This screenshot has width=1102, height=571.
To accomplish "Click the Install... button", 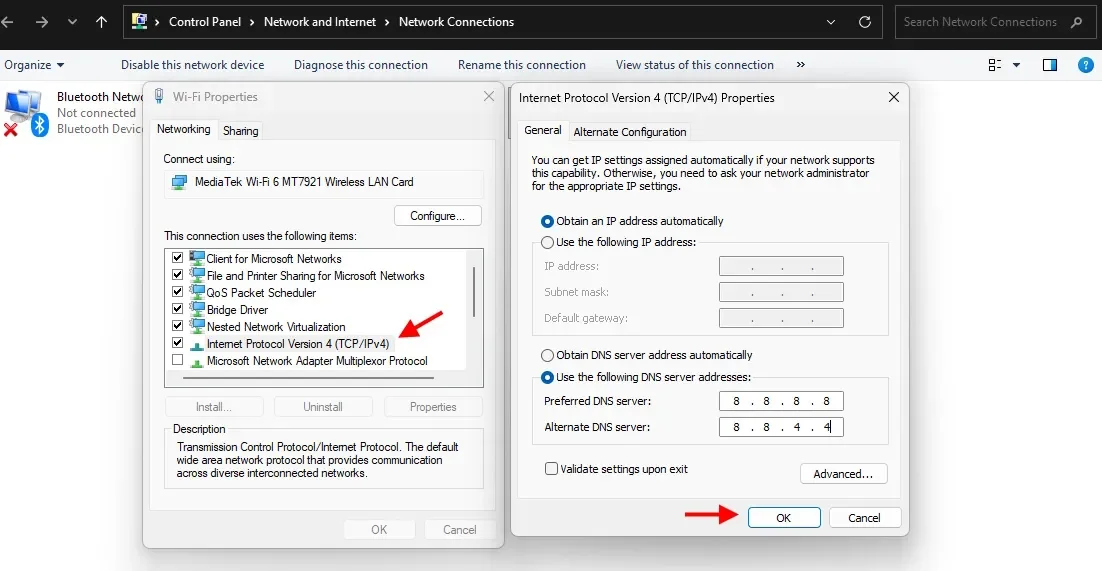I will pyautogui.click(x=214, y=406).
